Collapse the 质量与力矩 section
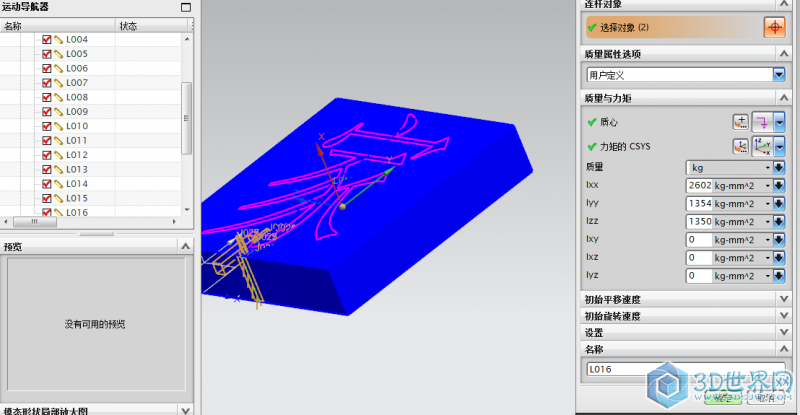Viewport: 800px width, 415px height. (784, 97)
